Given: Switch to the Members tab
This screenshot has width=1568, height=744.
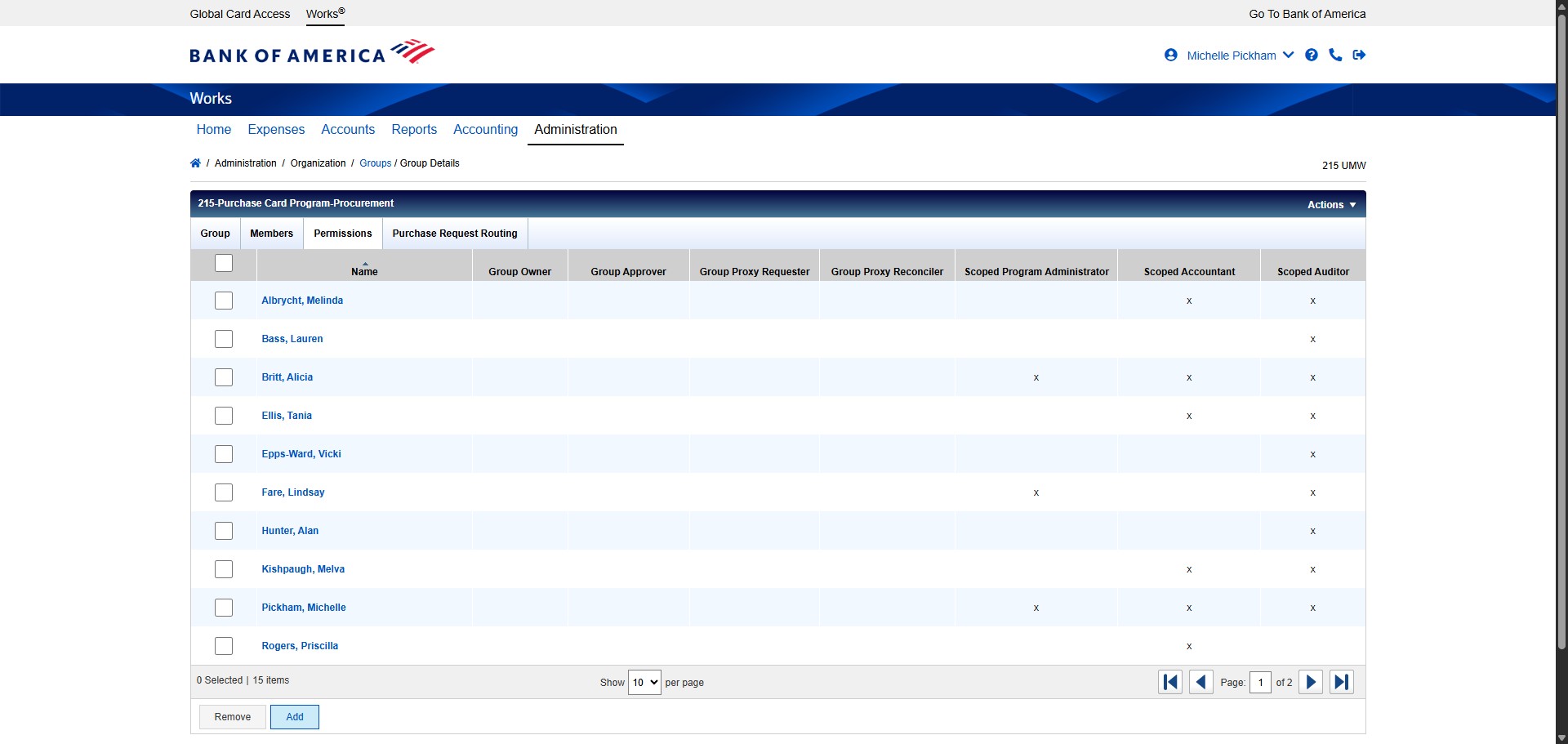Looking at the screenshot, I should click(272, 234).
